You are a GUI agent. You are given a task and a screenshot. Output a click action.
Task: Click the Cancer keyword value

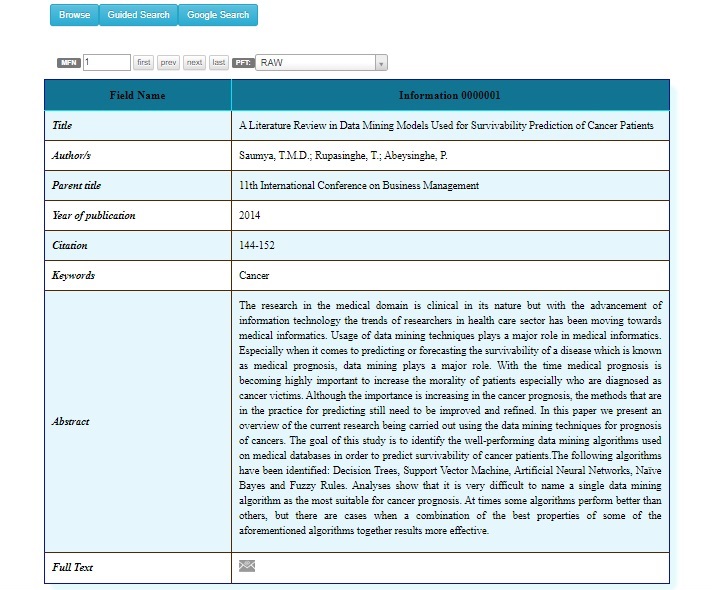[254, 275]
